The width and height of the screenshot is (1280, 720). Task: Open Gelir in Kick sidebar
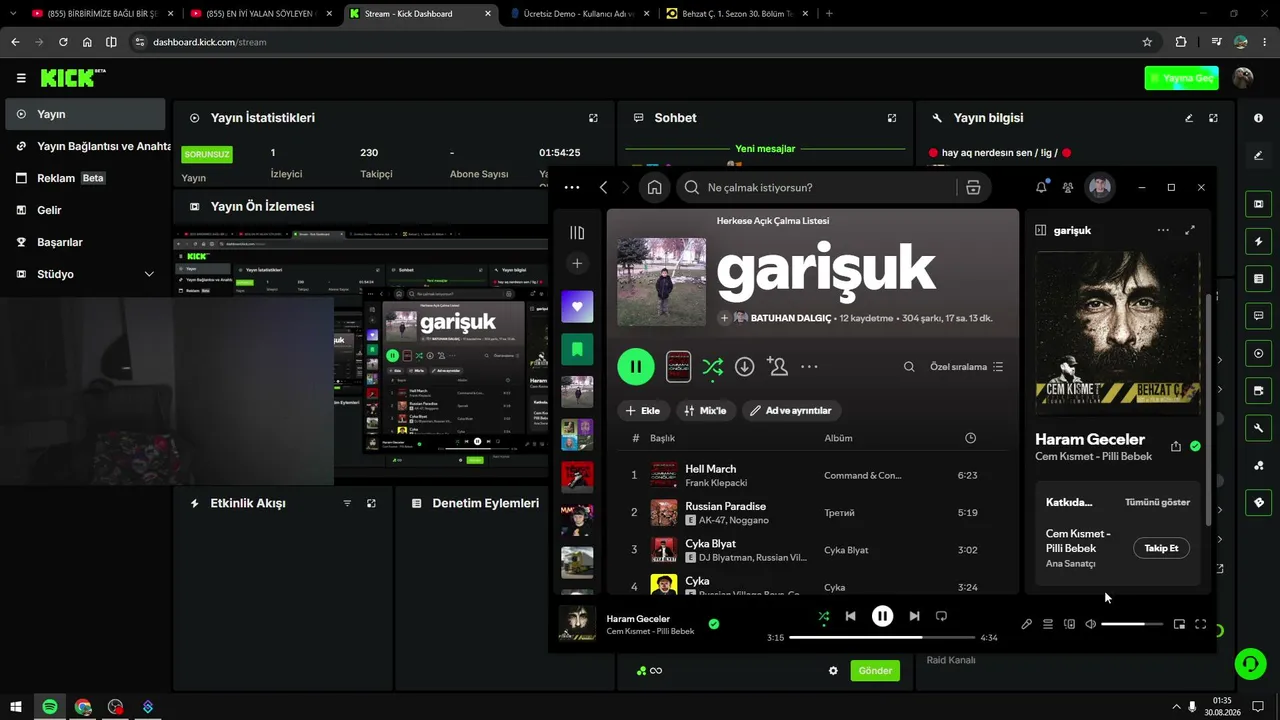pos(86,210)
